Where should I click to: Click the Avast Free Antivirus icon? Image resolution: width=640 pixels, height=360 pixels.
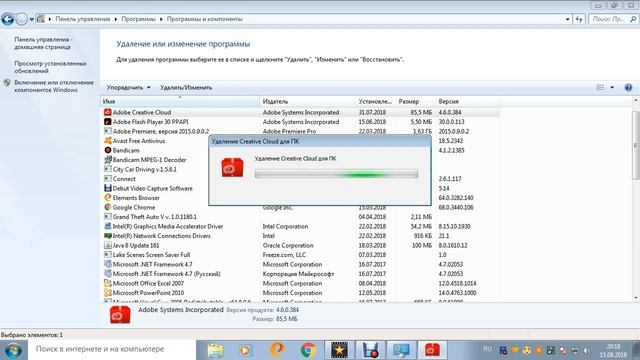pos(107,140)
